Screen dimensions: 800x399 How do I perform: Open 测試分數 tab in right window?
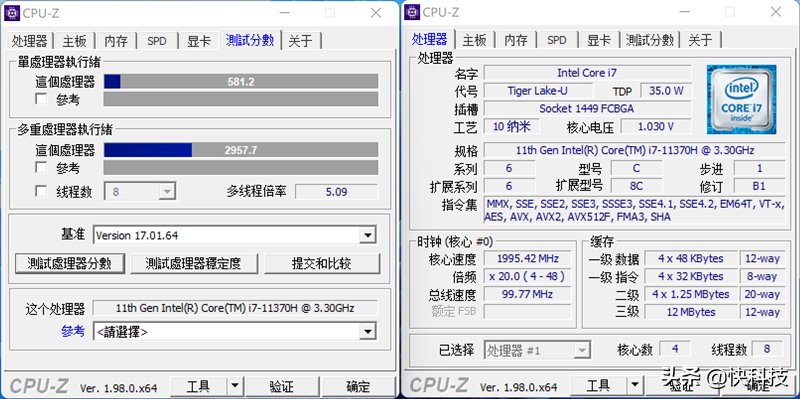[650, 40]
